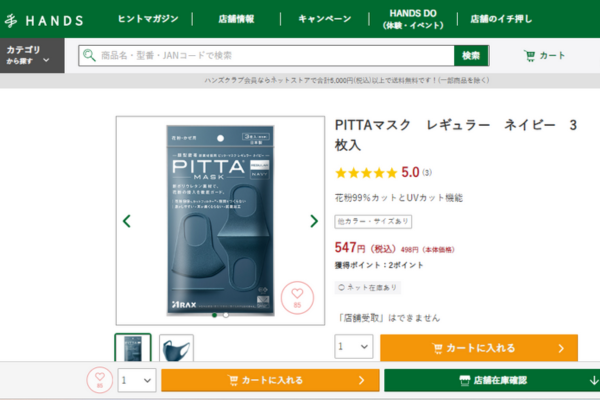Click the five-star rating stars
Image resolution: width=600 pixels, height=400 pixels.
[x=366, y=173]
